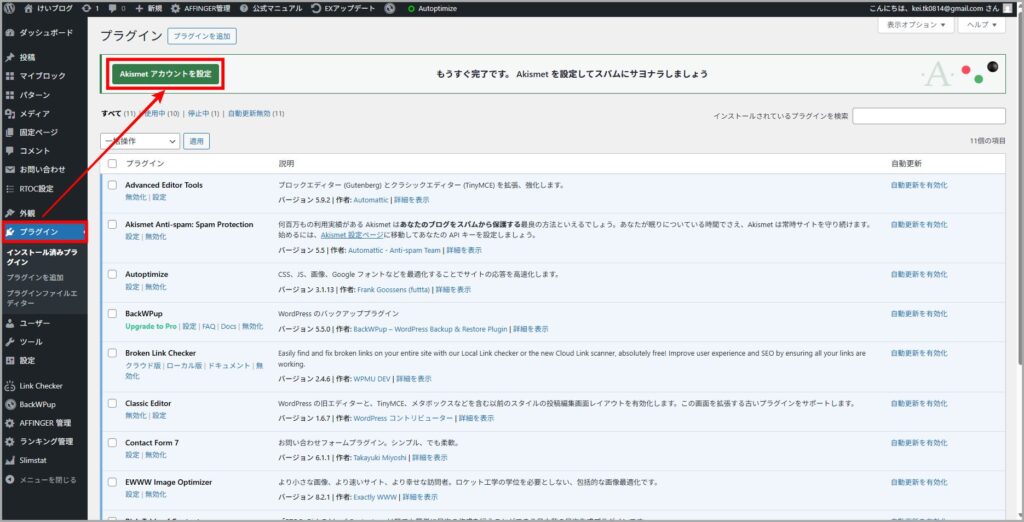Click the Comments (コメント) sidebar icon
Image resolution: width=1024 pixels, height=522 pixels.
[10, 150]
